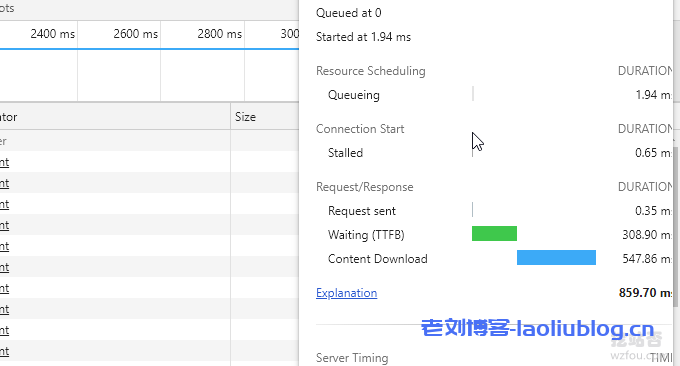Click the Started at 1.94 ms text
Viewport: 680px width, 366px height.
coord(363,37)
